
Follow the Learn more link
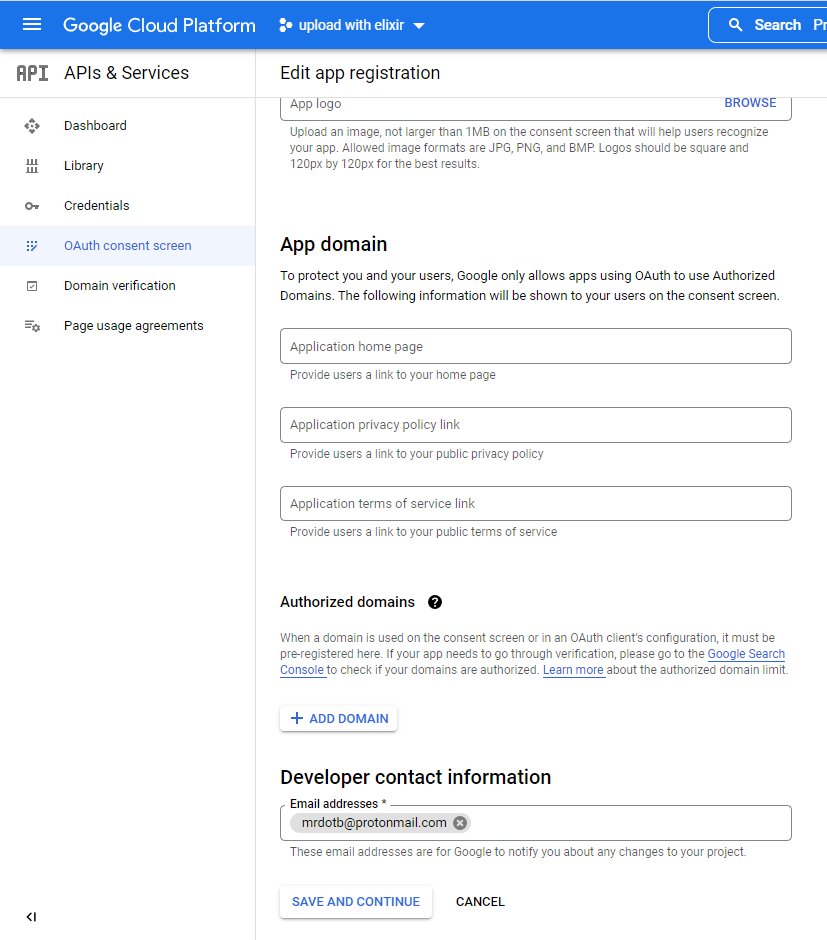pos(573,670)
